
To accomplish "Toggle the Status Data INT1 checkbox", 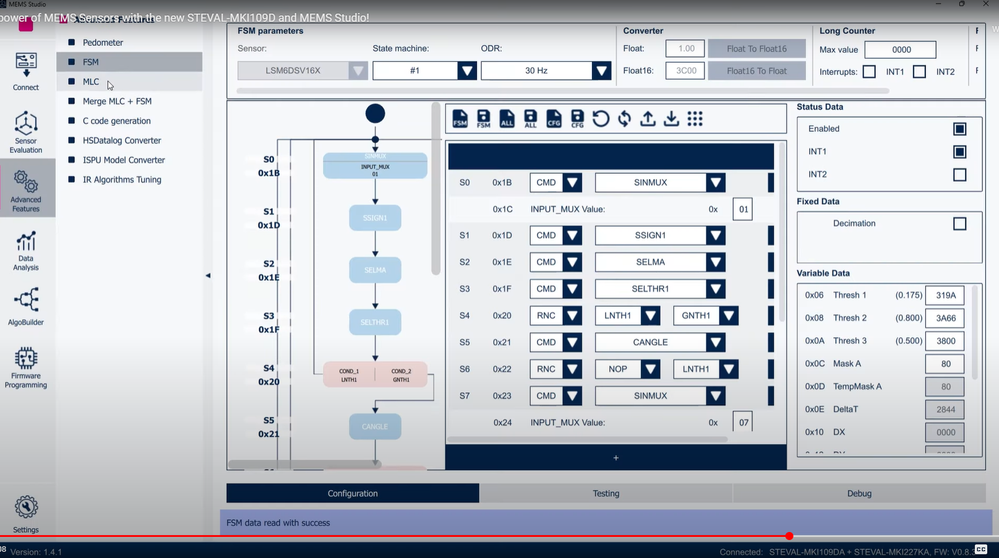I will [959, 152].
